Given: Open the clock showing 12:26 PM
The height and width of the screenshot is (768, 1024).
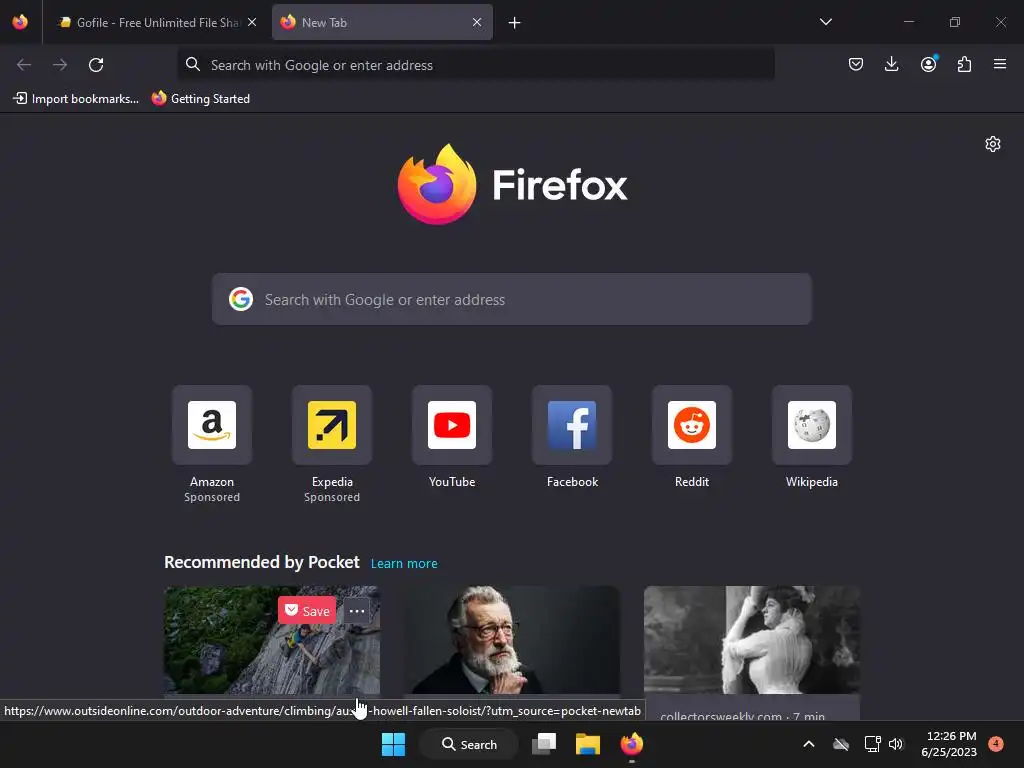Looking at the screenshot, I should pos(949,744).
